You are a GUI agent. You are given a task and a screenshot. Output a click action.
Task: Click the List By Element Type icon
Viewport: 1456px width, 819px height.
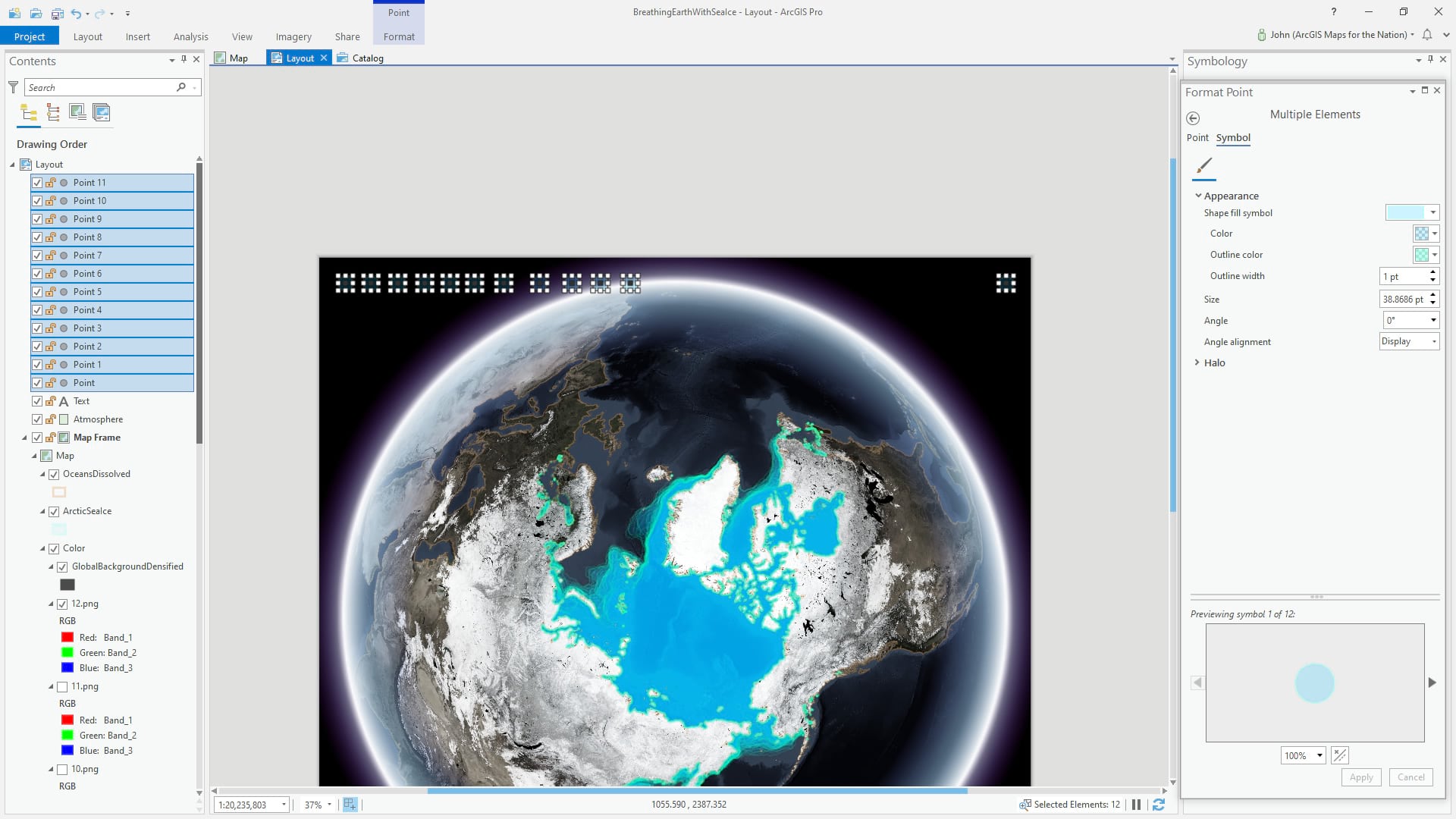(x=53, y=113)
